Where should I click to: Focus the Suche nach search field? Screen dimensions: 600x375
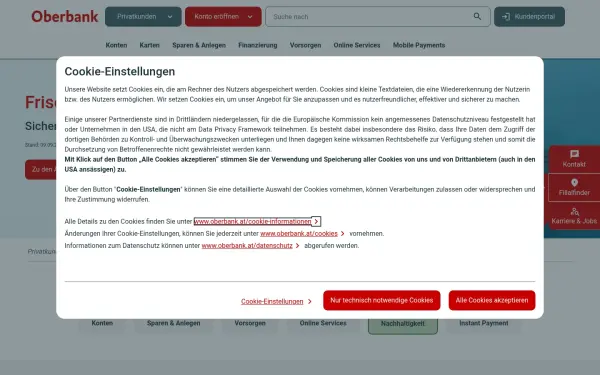[x=378, y=16]
